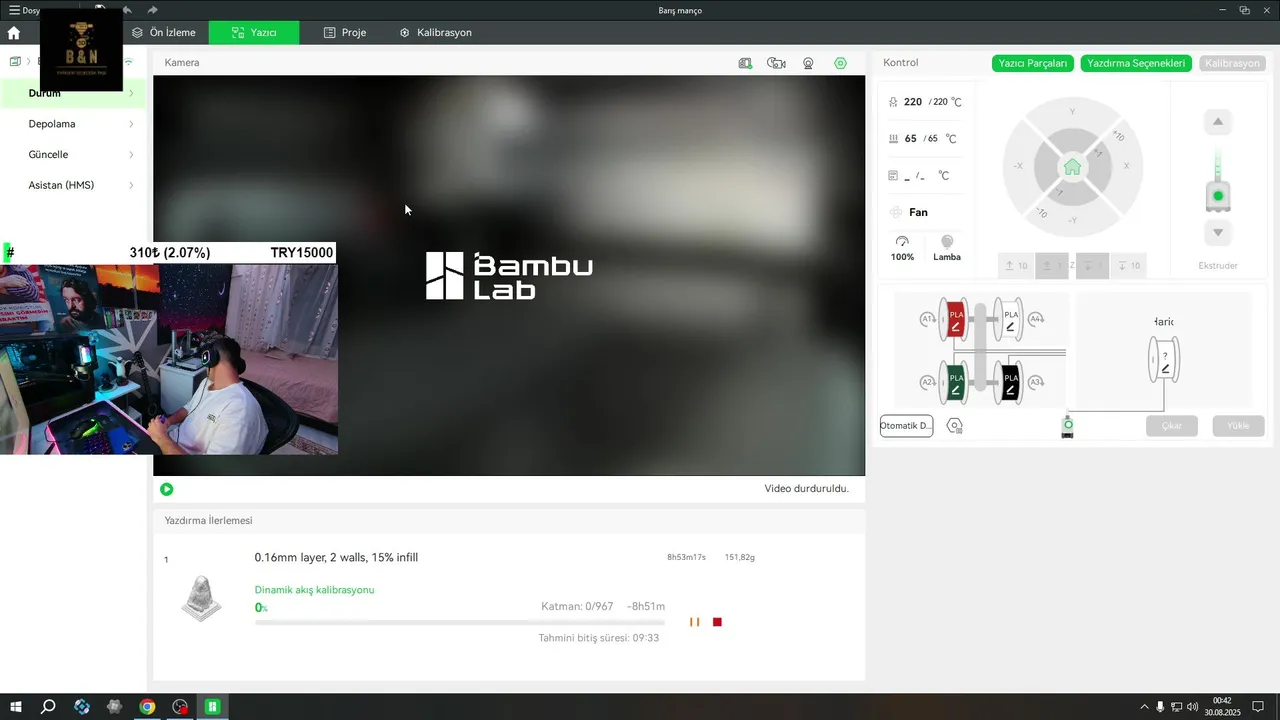
Task: Click the Çıkar unload button
Action: pyautogui.click(x=1171, y=426)
